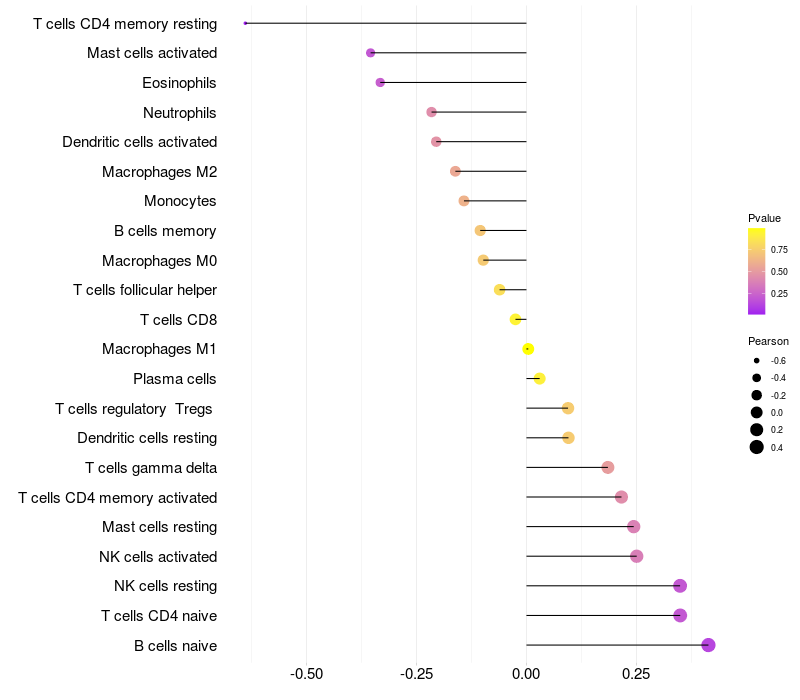Click the Pearson 0.4 legend circle
Viewport: 800px width, 700px height.
(757, 447)
